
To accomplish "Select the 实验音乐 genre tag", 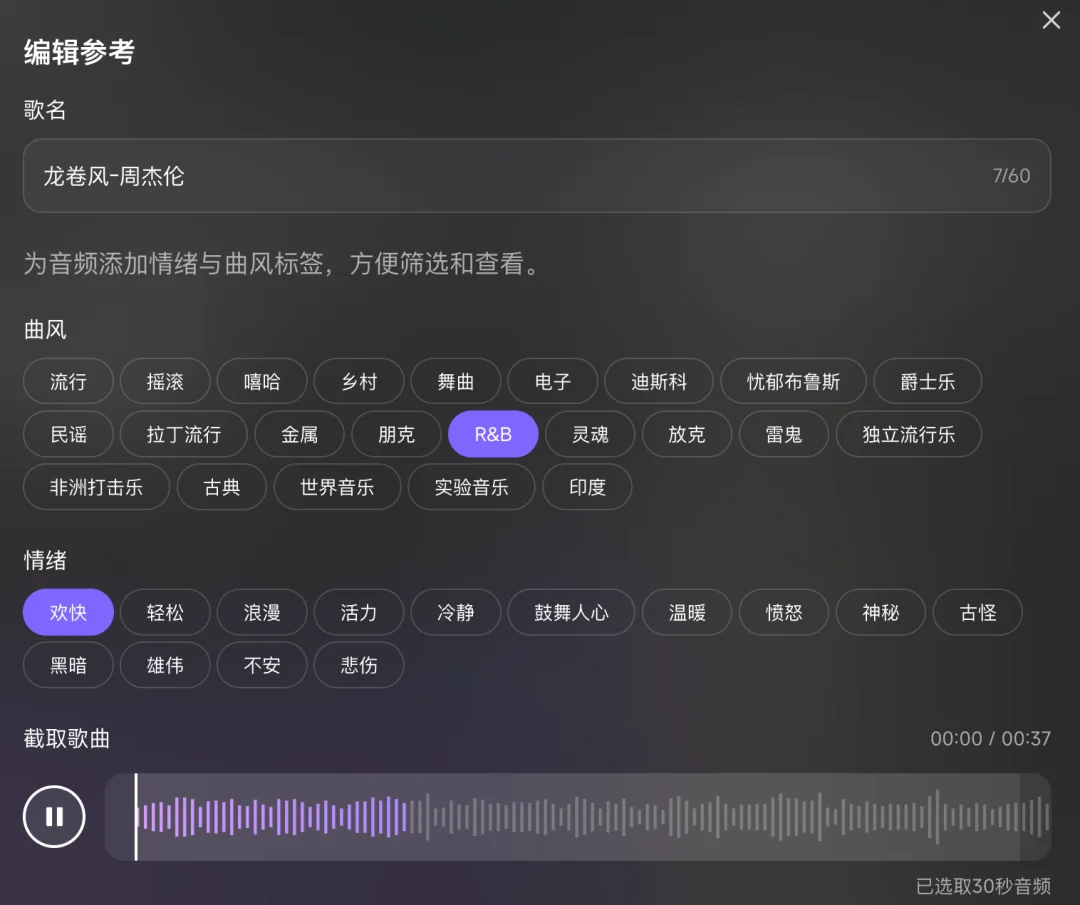I will pyautogui.click(x=471, y=487).
